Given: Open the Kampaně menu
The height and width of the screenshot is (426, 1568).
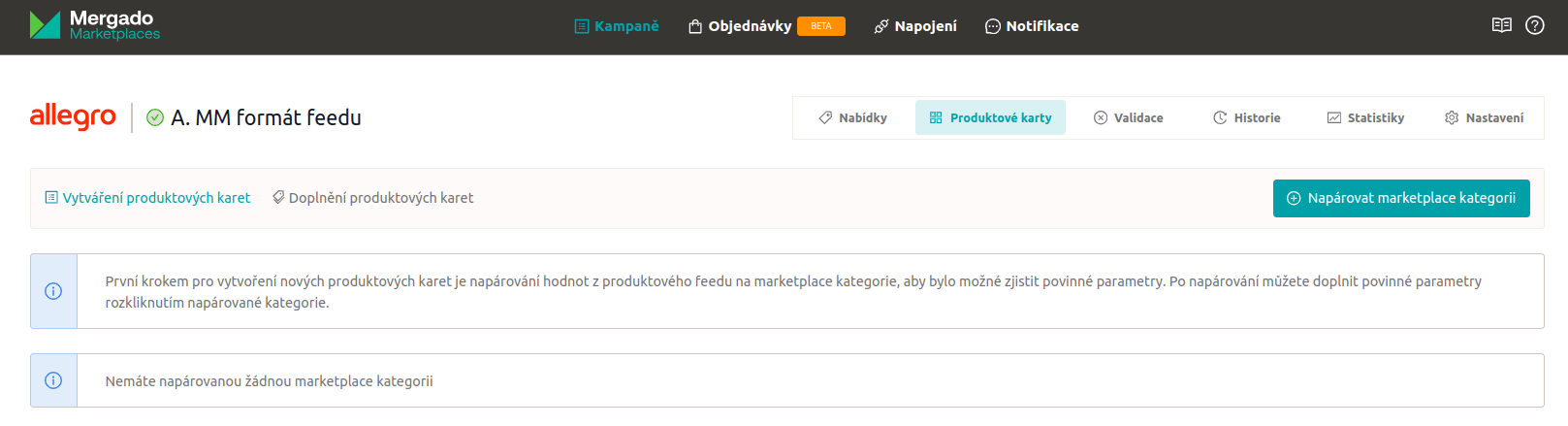Looking at the screenshot, I should pos(617,26).
